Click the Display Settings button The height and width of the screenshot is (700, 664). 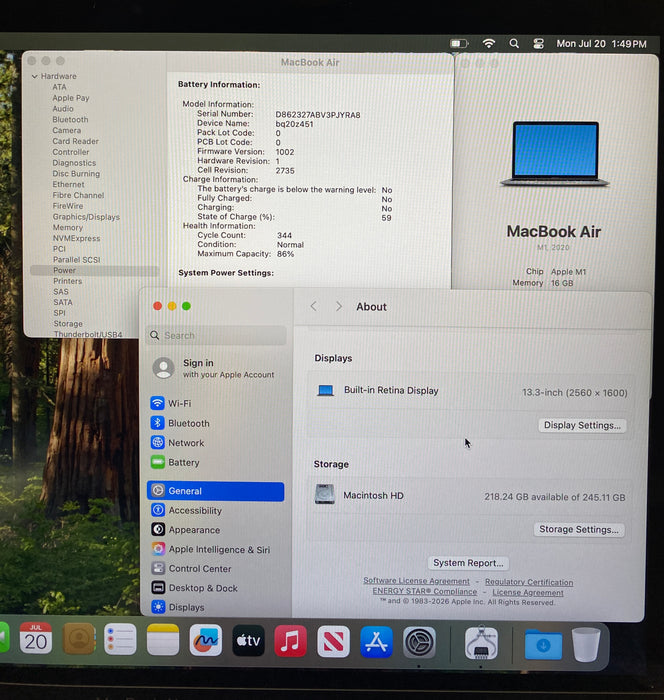point(582,425)
